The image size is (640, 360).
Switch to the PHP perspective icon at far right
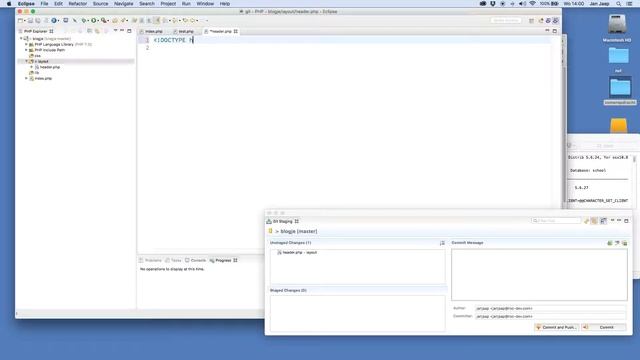pos(556,20)
